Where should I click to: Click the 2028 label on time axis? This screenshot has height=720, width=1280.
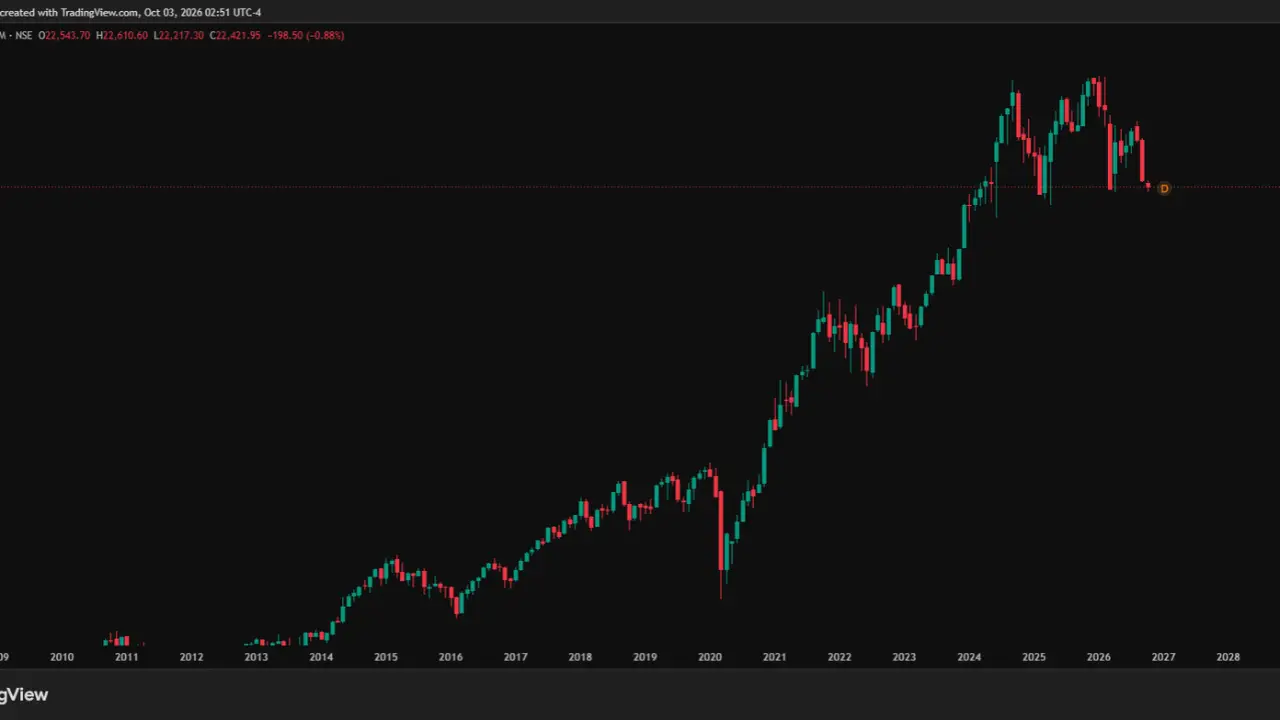1228,657
